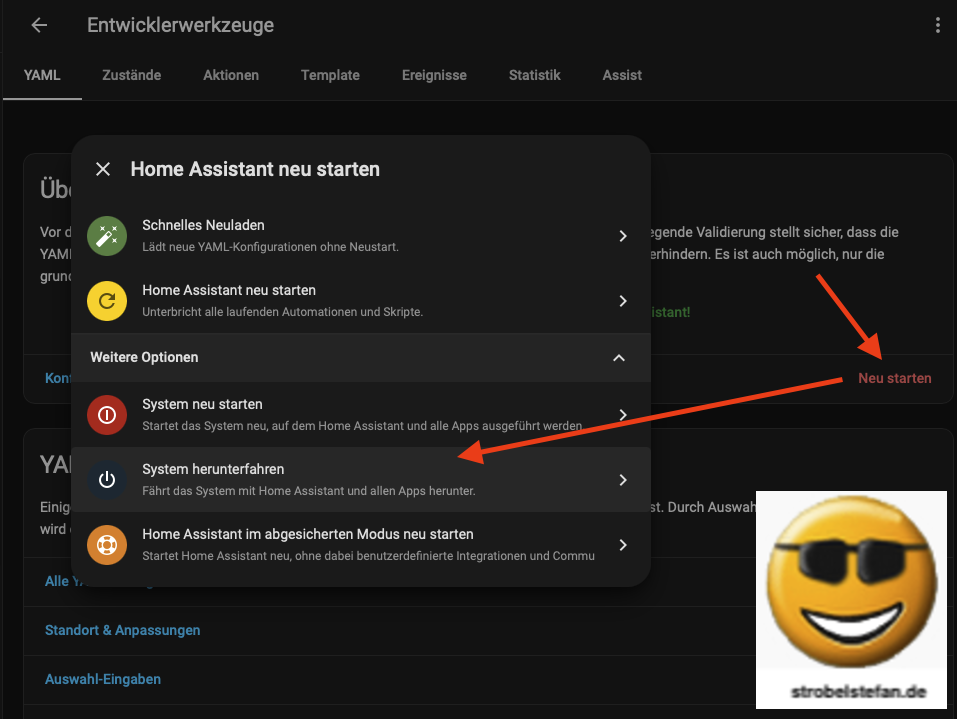This screenshot has width=957, height=719.
Task: Choose Home Assistant im abgesicherten Modus neu starten
Action: pos(308,534)
